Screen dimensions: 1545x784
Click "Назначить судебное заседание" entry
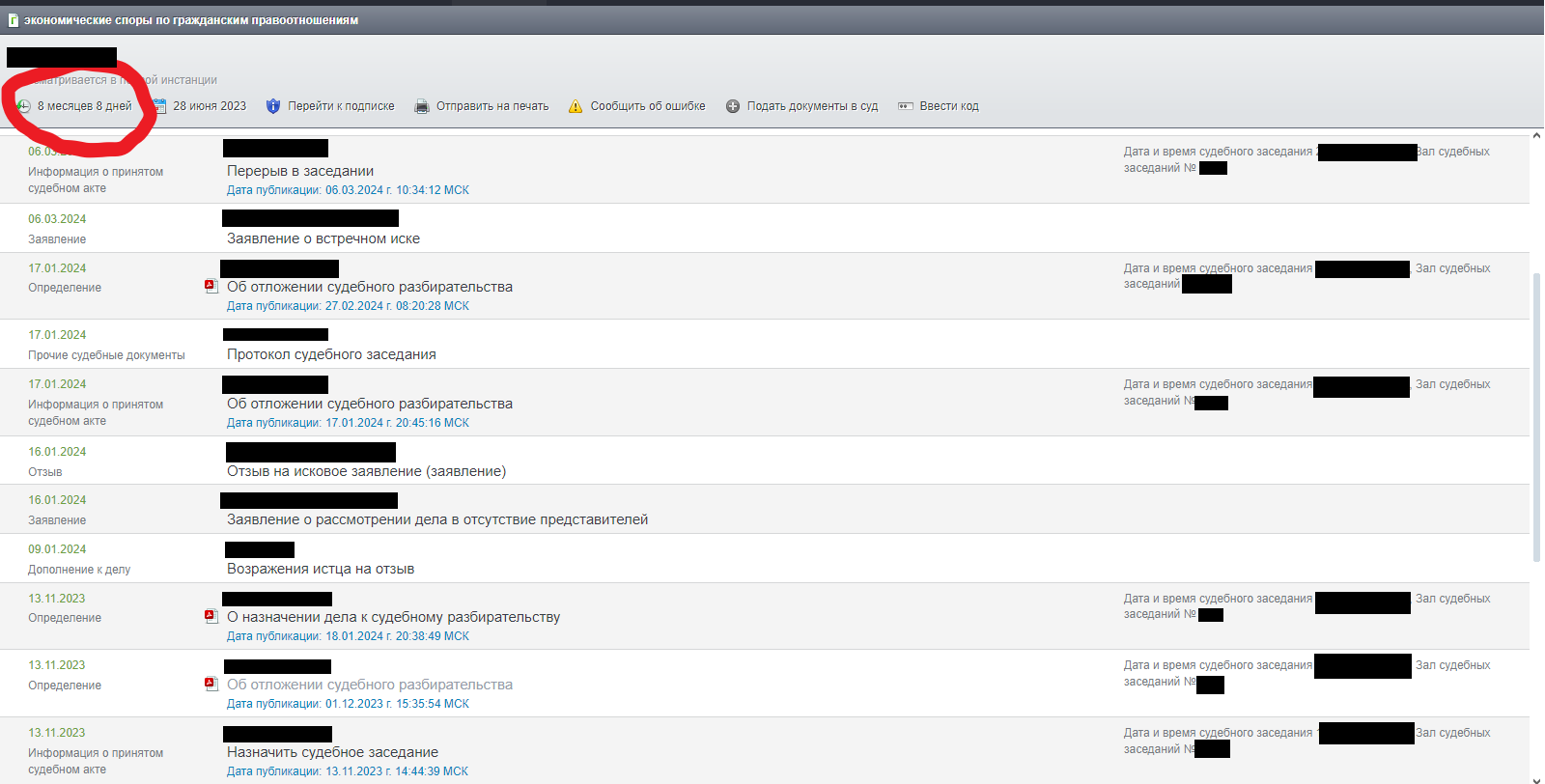[x=332, y=752]
